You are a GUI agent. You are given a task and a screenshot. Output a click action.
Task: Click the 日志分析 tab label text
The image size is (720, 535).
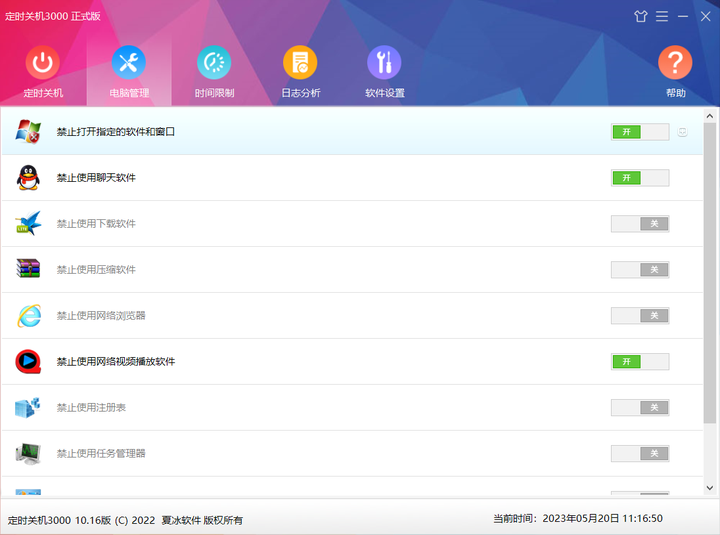pyautogui.click(x=301, y=93)
